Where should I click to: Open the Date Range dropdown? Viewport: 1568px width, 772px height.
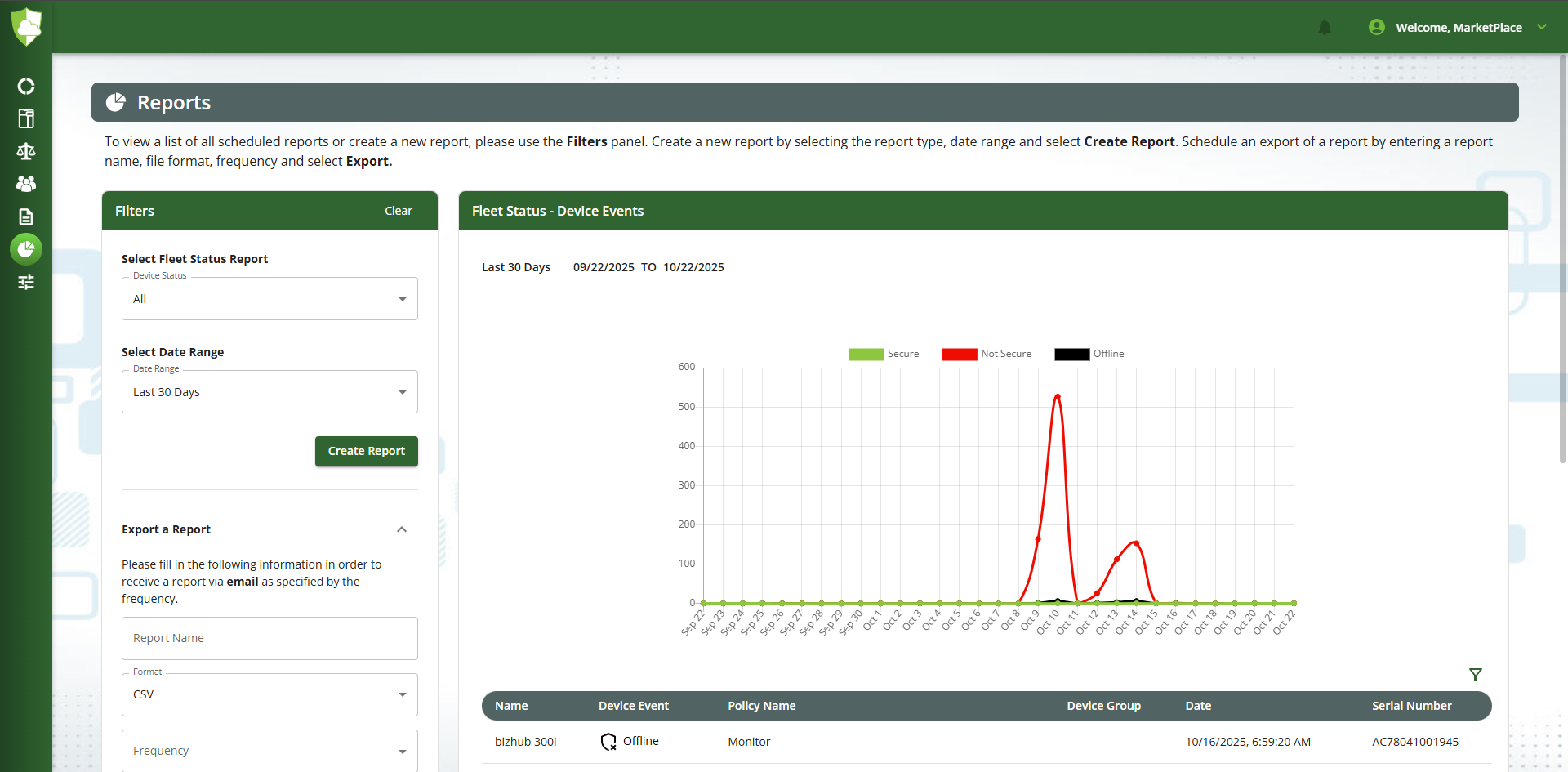269,392
